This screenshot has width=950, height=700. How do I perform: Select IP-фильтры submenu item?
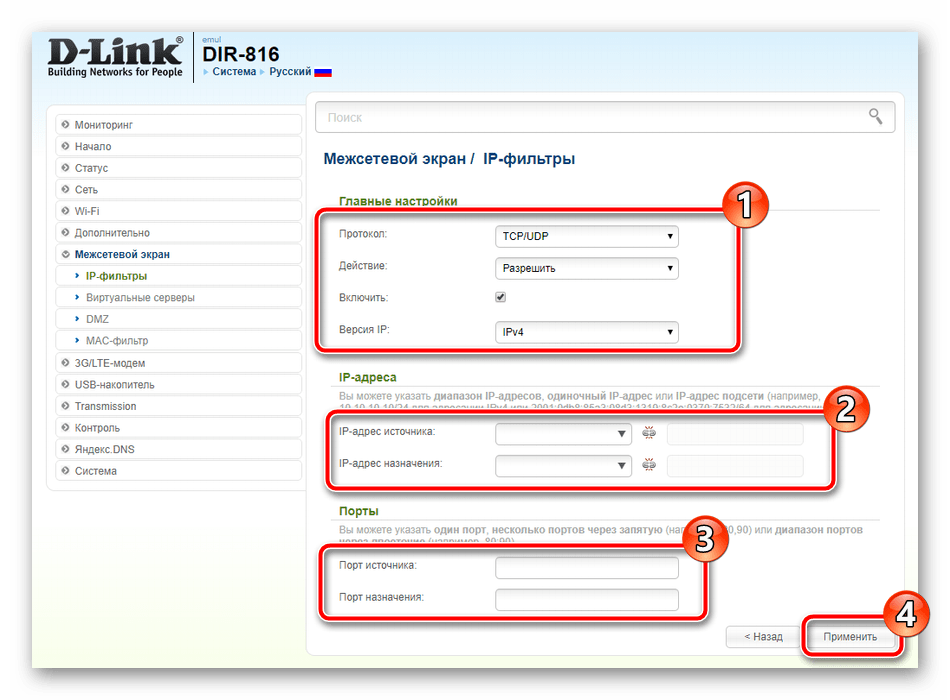(x=179, y=276)
